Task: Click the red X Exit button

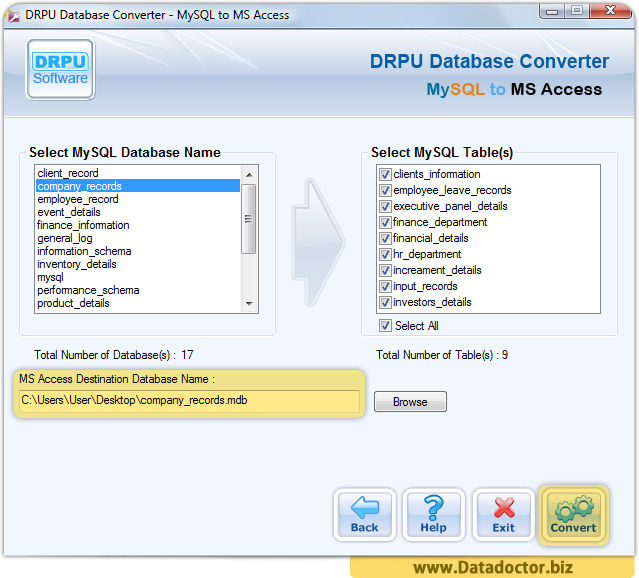Action: (x=504, y=515)
